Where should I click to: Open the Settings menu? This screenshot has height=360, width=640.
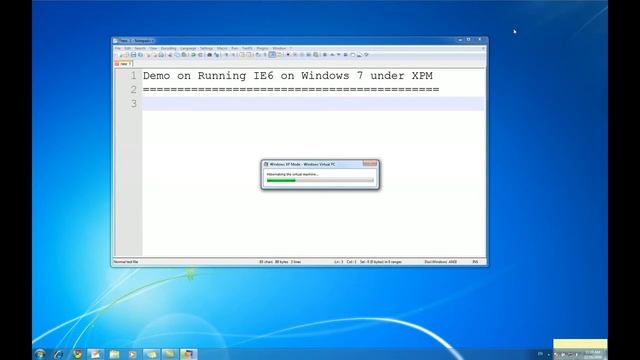coord(207,49)
